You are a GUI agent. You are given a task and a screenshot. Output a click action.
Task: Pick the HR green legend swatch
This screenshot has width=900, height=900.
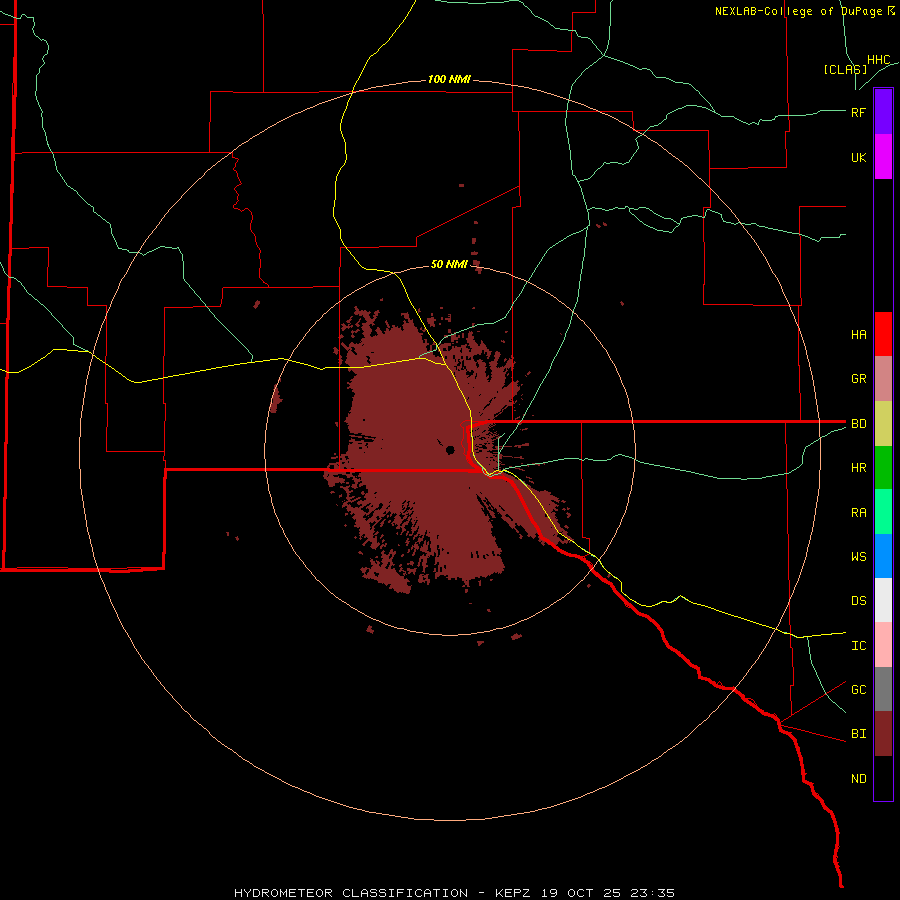(x=883, y=468)
